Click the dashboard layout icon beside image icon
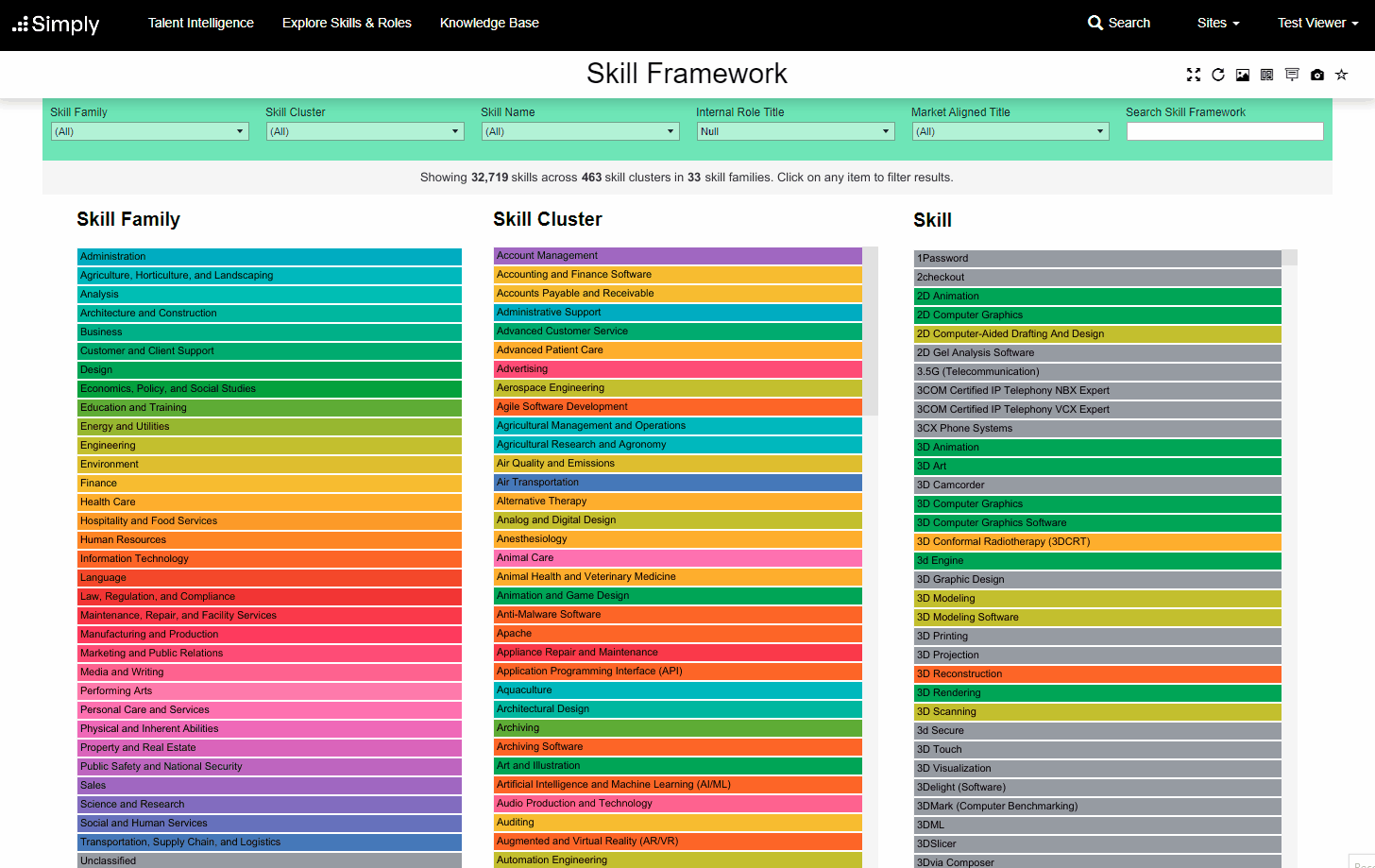 1267,75
